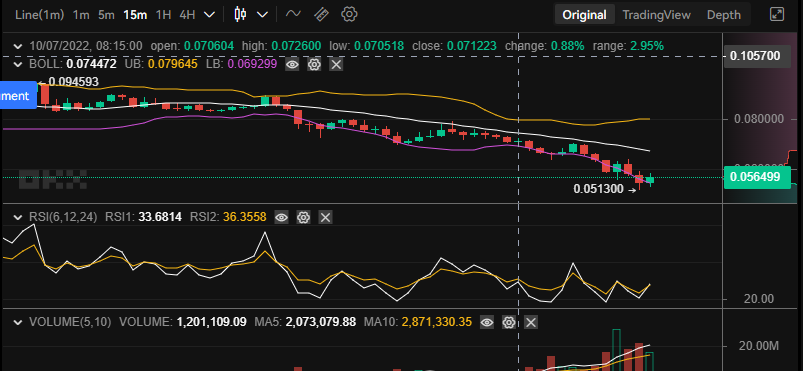Screen dimensions: 803x371
Task: Expand chart type dropdown arrow
Action: click(263, 15)
